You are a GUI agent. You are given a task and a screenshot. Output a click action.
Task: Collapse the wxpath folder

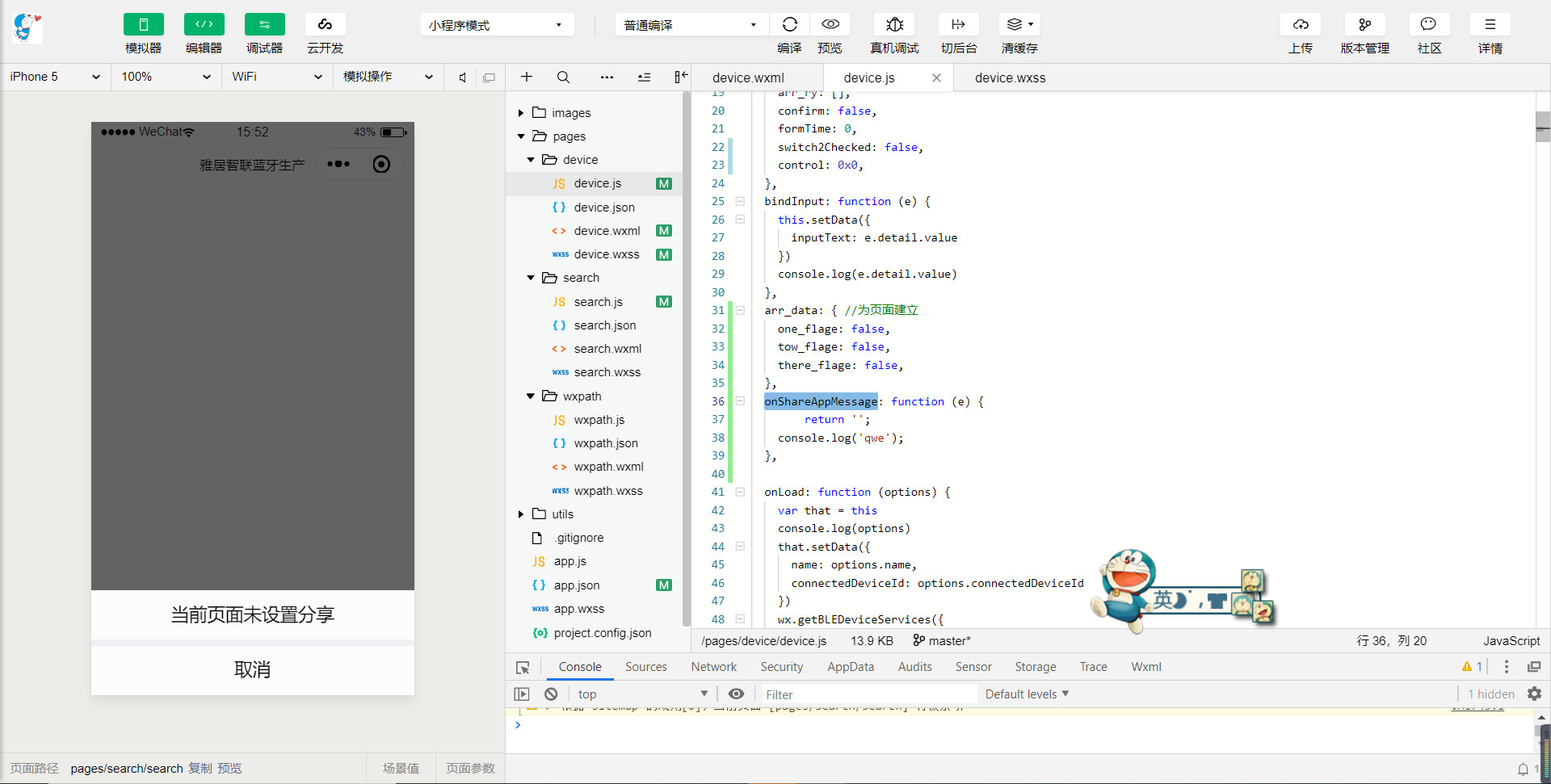531,396
